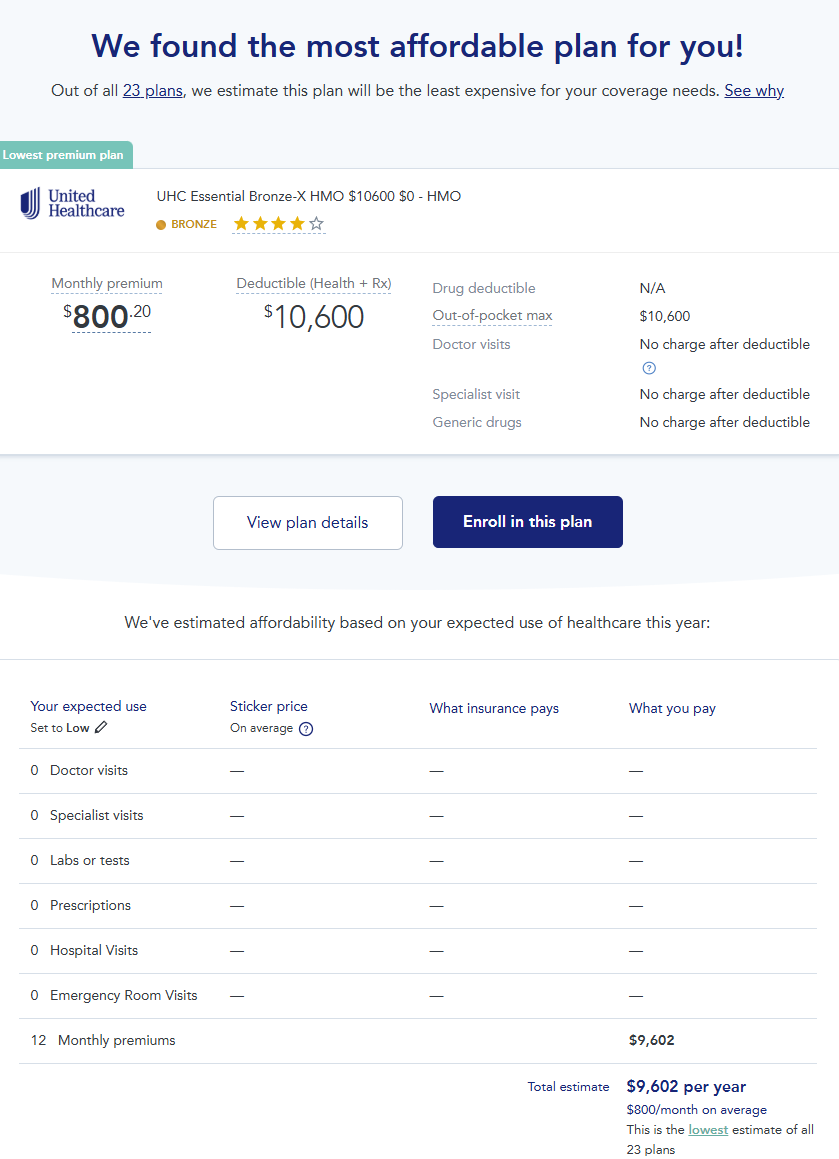Click What insurance pays column header

[x=494, y=708]
